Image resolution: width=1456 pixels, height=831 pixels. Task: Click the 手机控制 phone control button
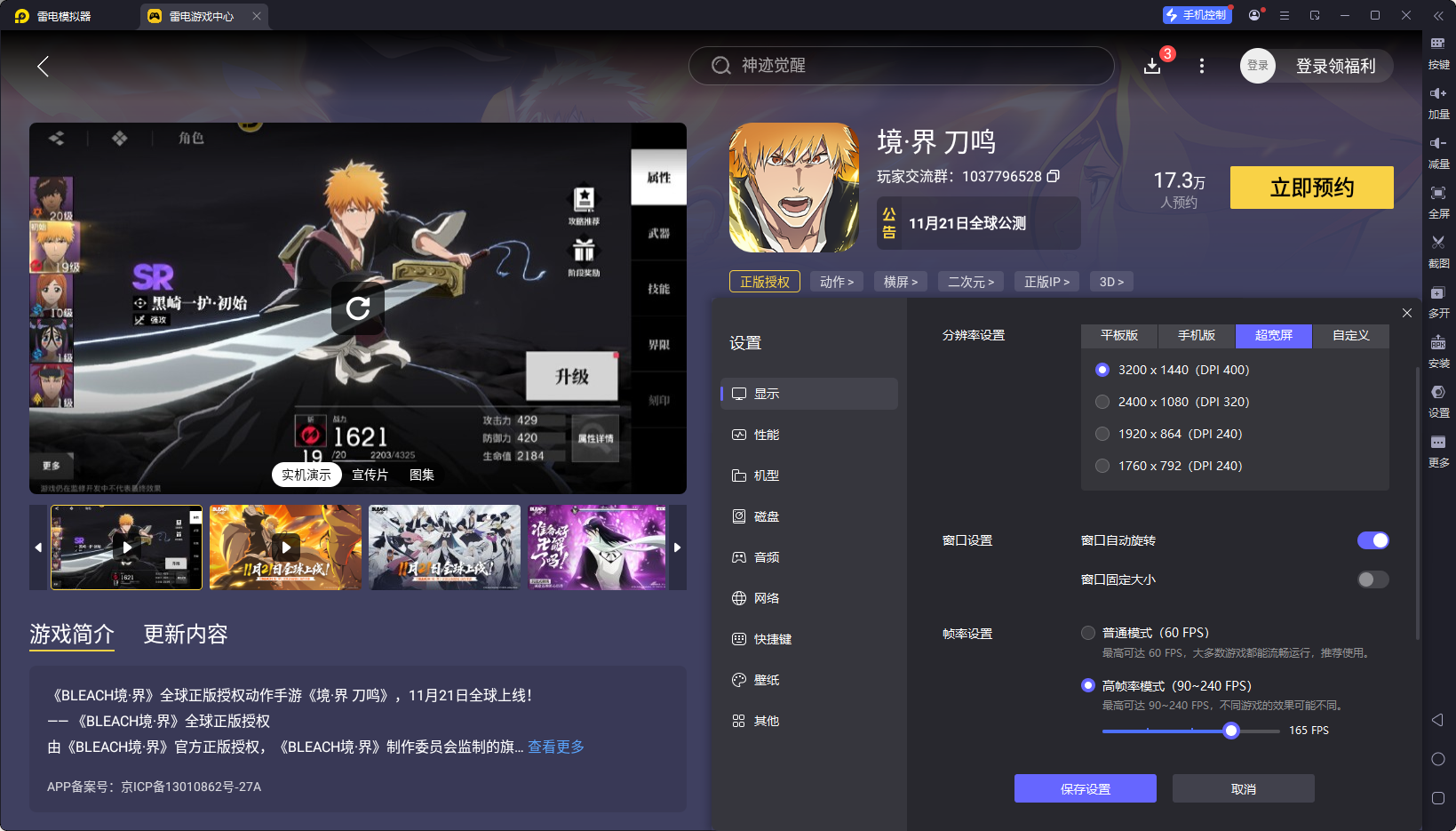1197,15
